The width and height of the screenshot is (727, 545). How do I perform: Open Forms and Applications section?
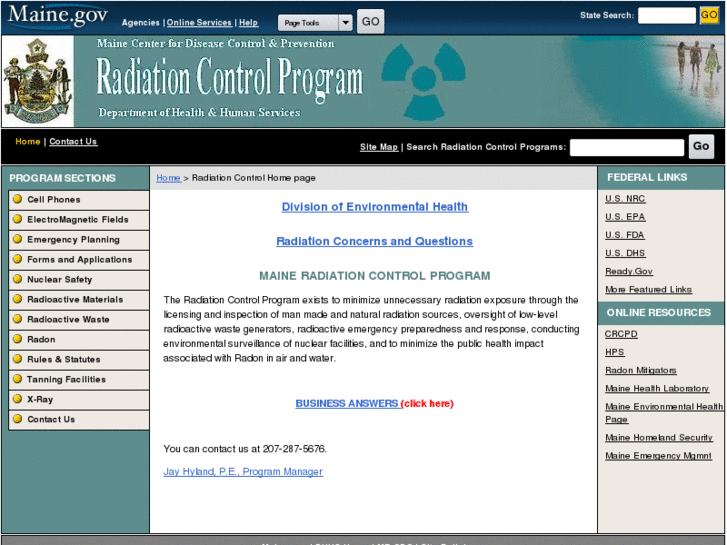[79, 259]
